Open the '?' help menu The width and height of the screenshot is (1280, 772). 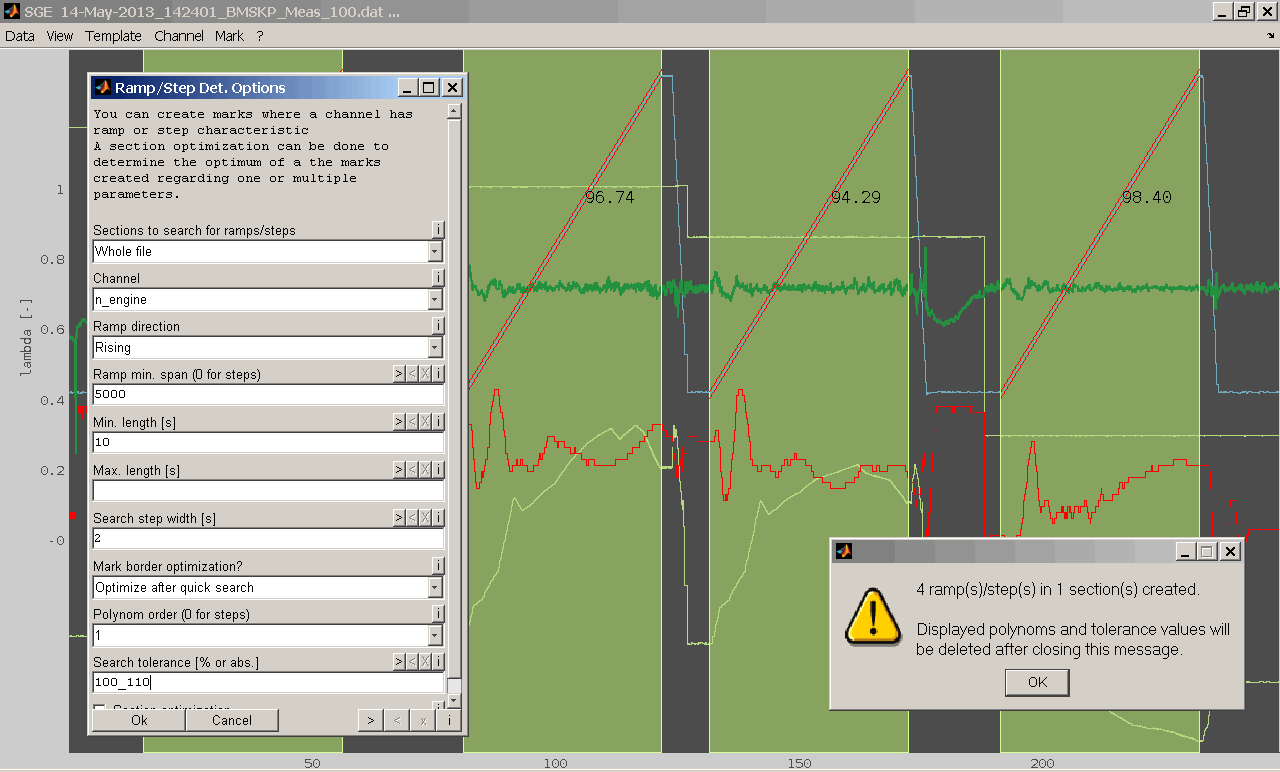(260, 36)
